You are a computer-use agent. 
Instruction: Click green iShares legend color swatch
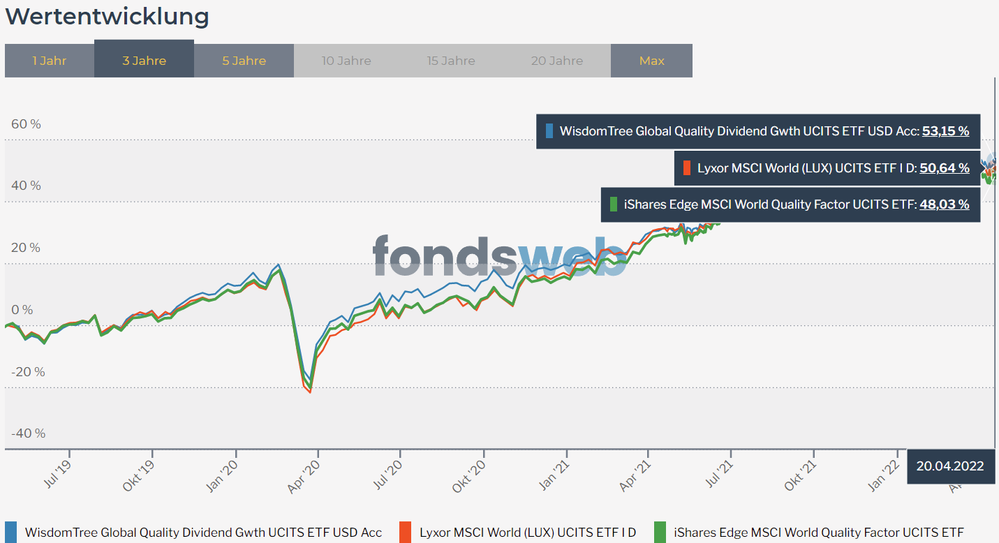[660, 533]
